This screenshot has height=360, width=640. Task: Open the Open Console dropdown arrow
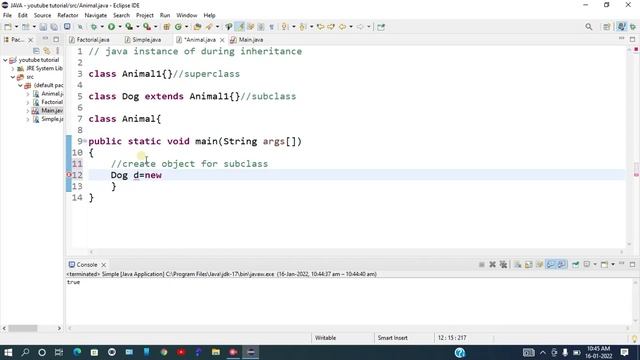[613, 264]
